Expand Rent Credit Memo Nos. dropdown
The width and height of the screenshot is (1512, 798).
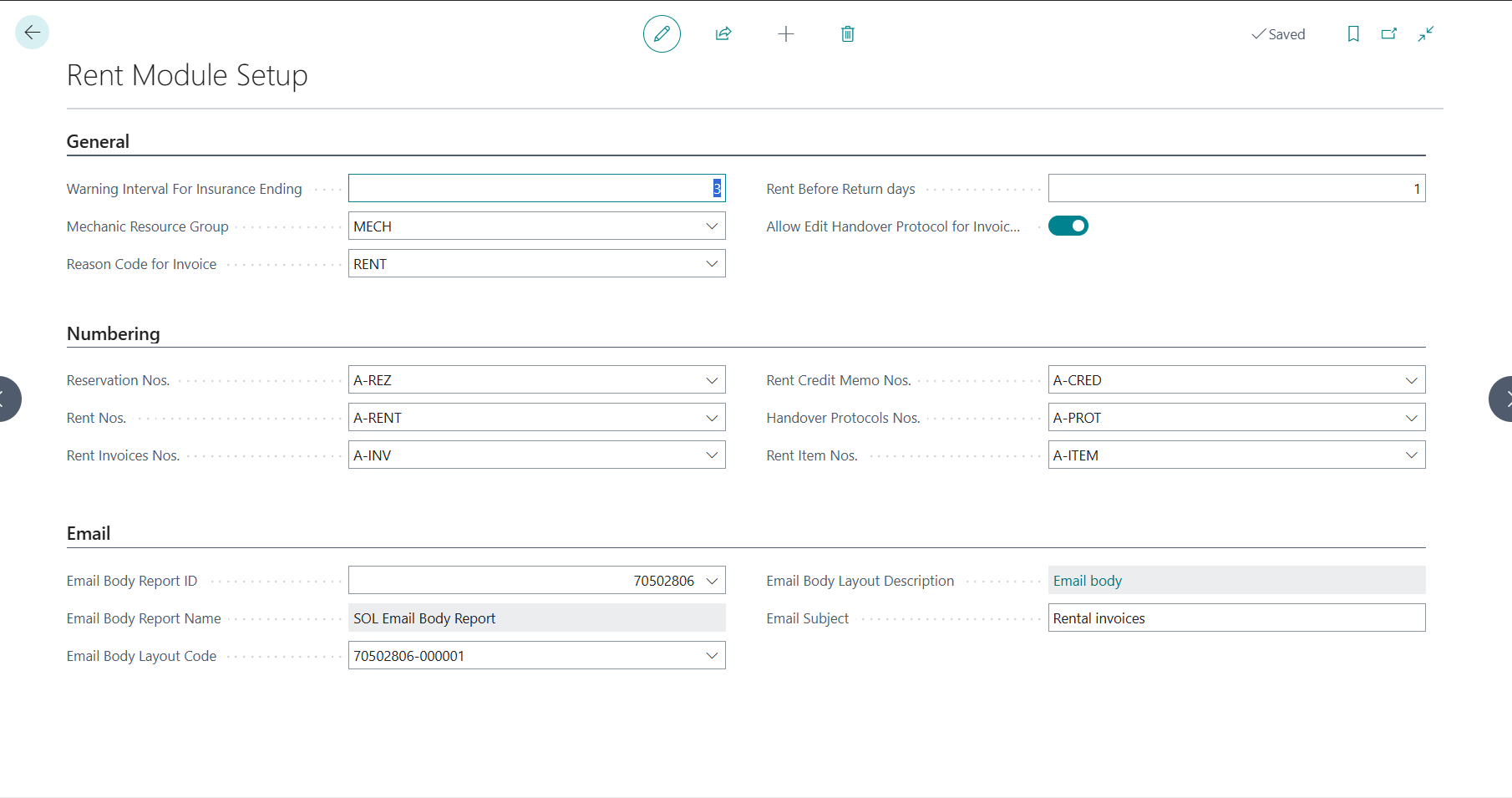pyautogui.click(x=1412, y=380)
